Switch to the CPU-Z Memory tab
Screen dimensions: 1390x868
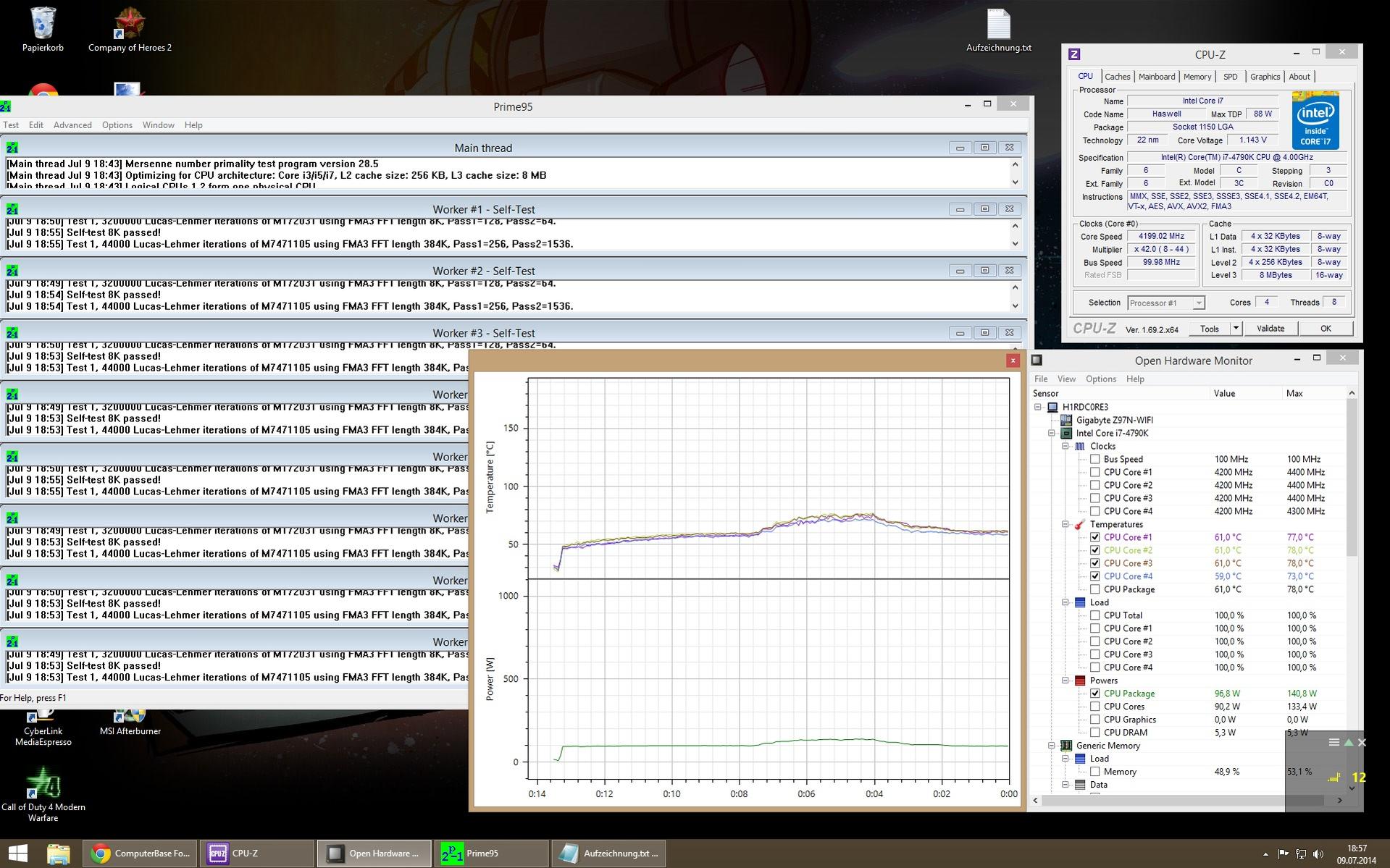pyautogui.click(x=1197, y=77)
